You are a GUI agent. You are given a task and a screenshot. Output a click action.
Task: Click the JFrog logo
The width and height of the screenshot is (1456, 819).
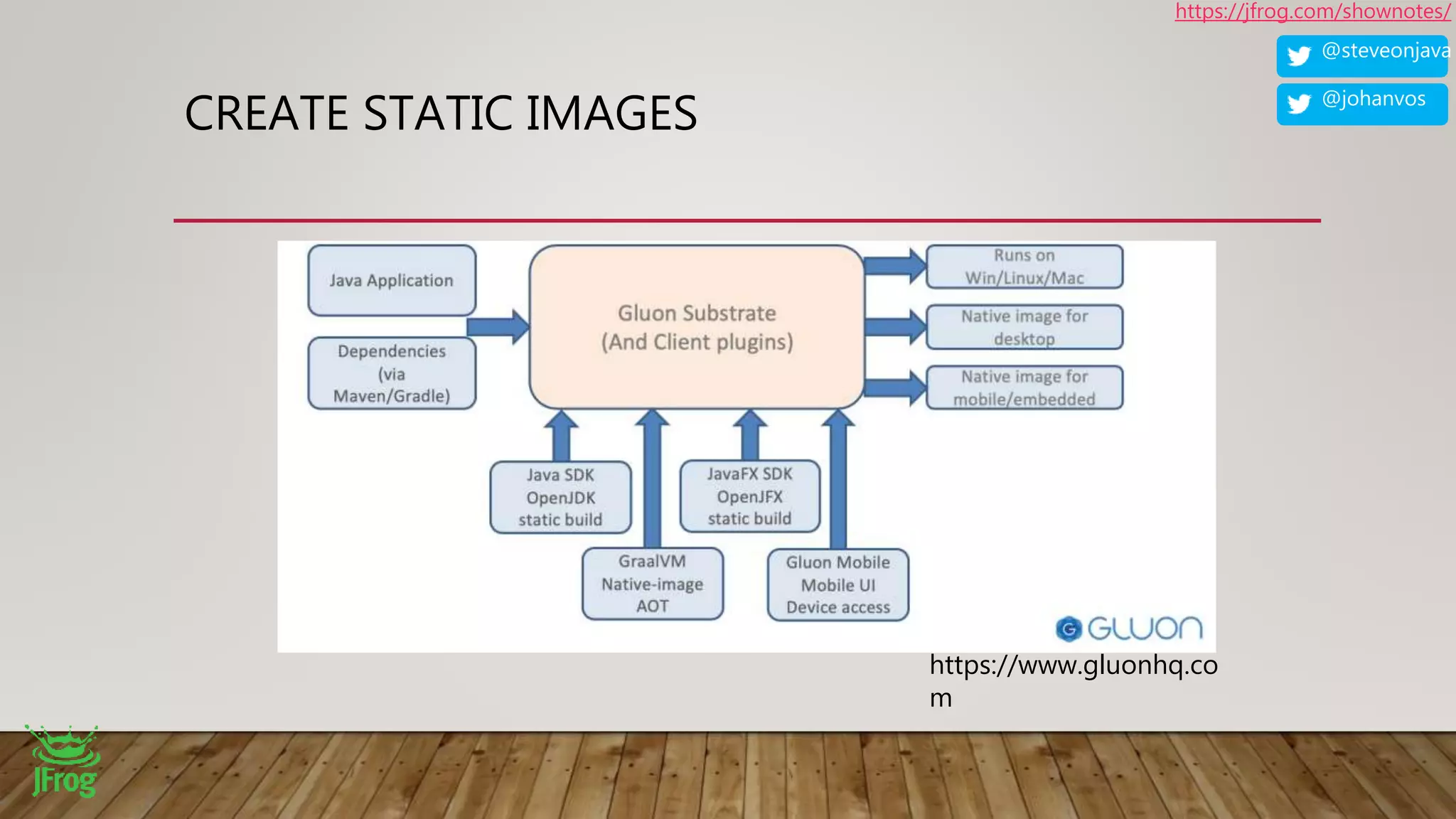coord(63,761)
